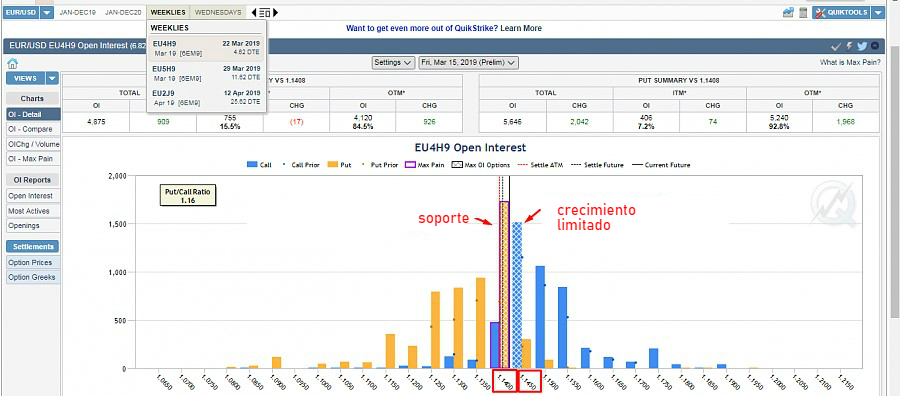Open the What is Max Pain? link

pos(850,63)
